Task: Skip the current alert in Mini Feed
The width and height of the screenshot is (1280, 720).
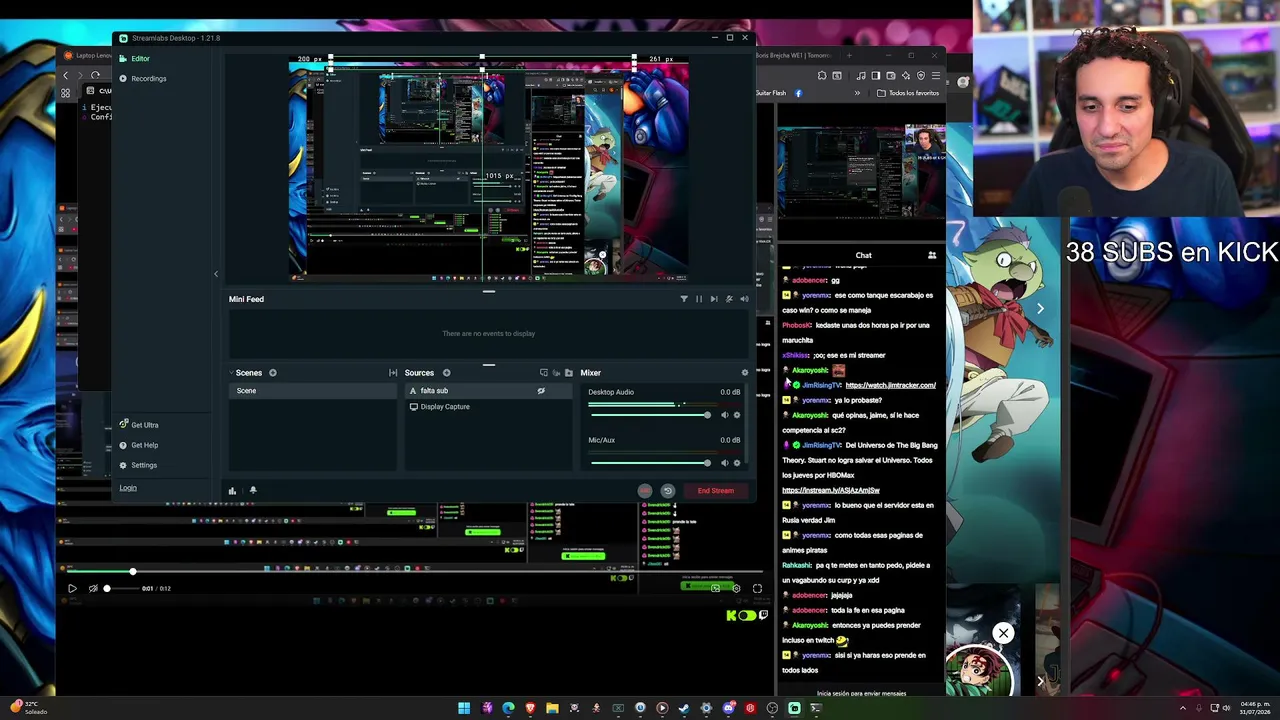Action: click(714, 299)
